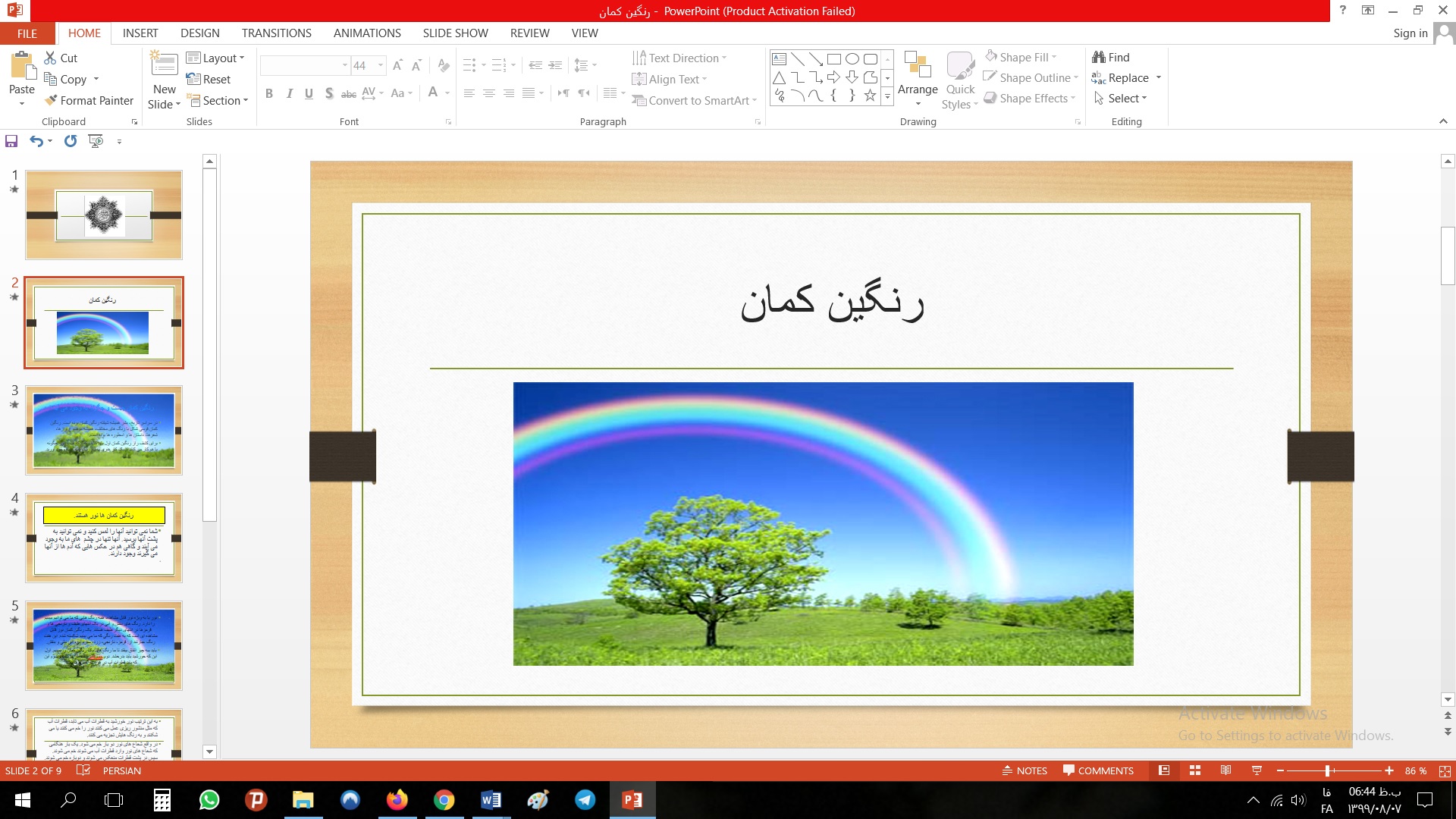
Task: Switch to Slide Sorter view icon
Action: (1195, 770)
